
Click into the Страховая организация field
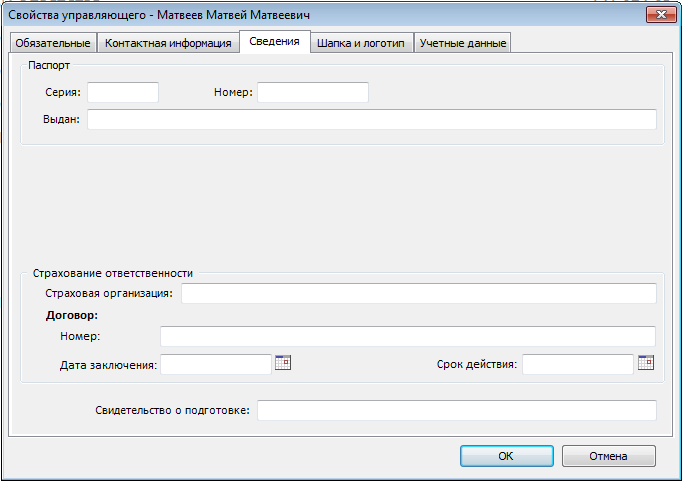coord(418,293)
